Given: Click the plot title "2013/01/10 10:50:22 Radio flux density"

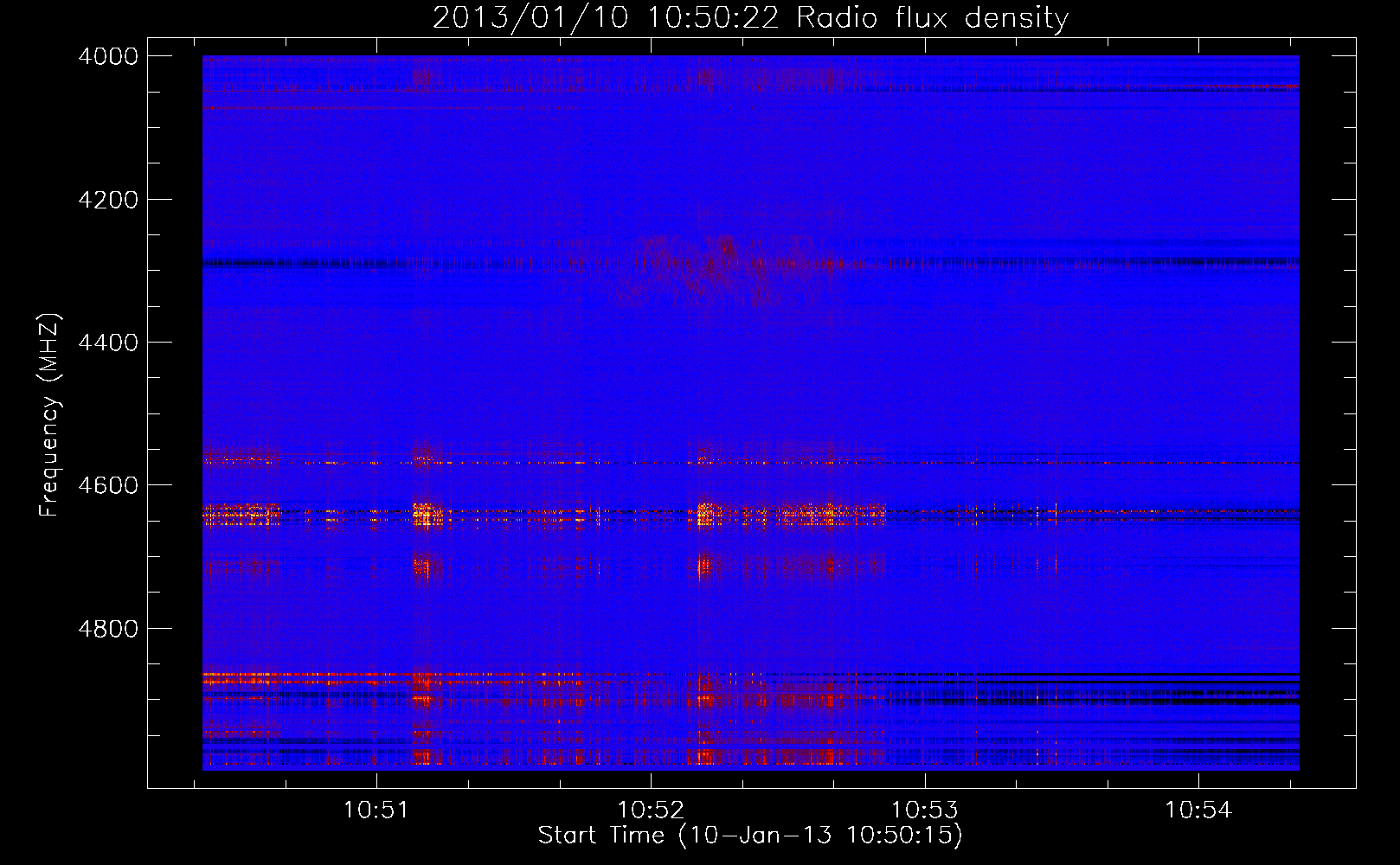Looking at the screenshot, I should [x=750, y=18].
